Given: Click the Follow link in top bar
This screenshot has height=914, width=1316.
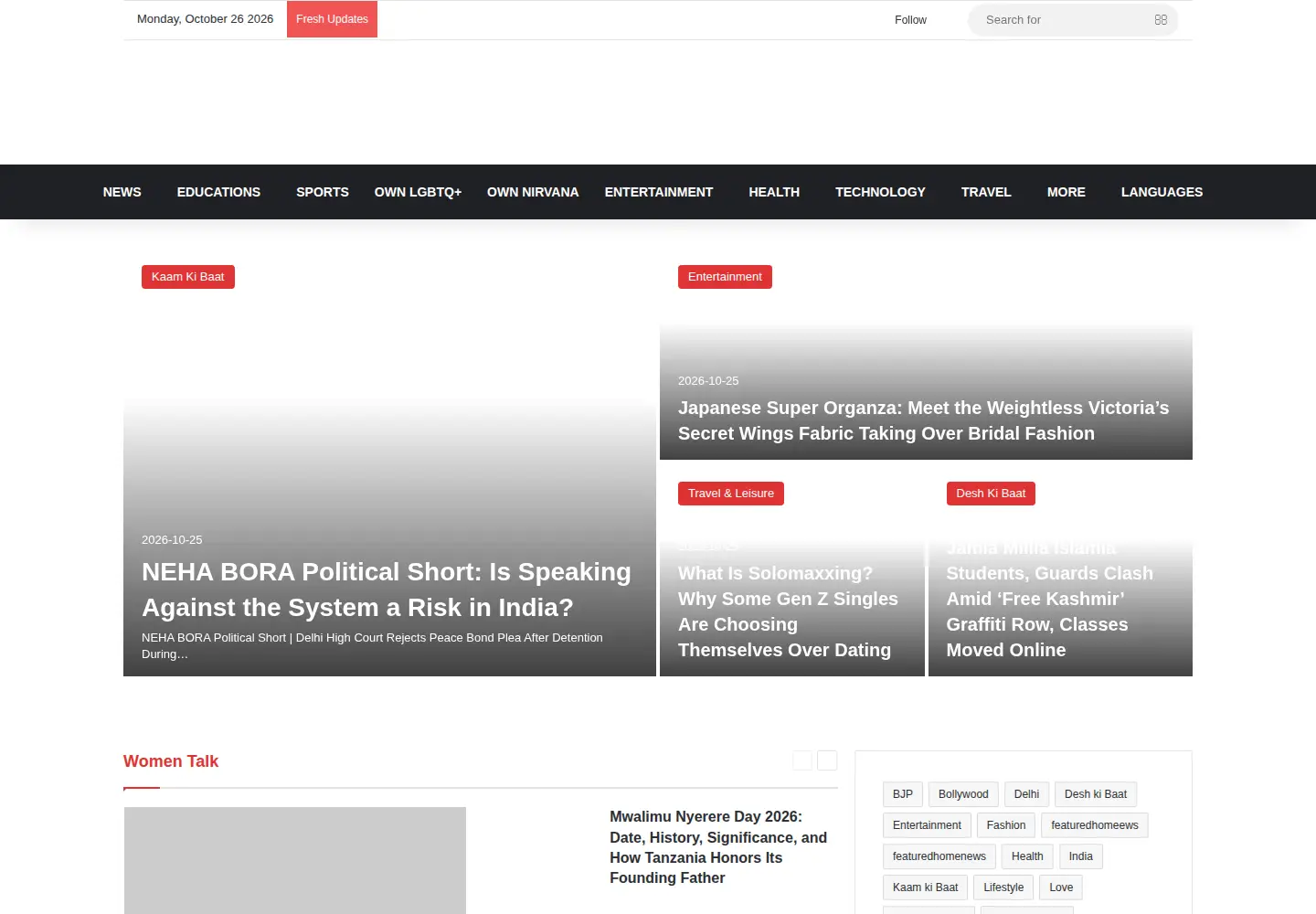Looking at the screenshot, I should [x=910, y=20].
